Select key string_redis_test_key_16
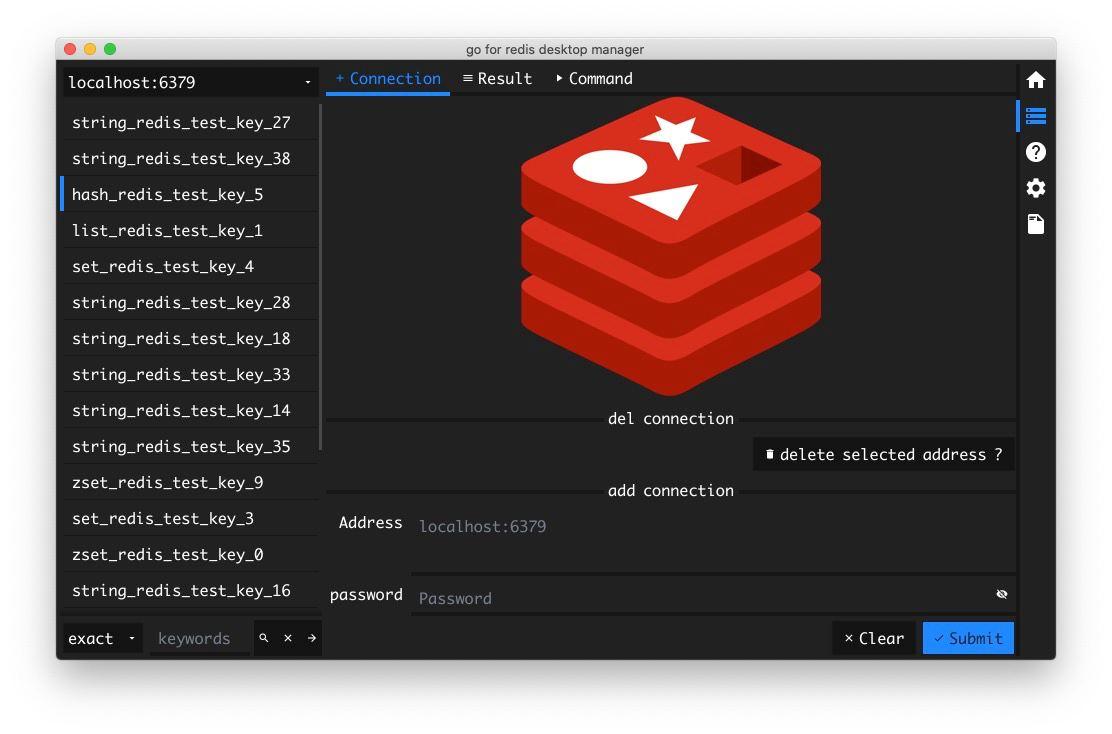 190,591
